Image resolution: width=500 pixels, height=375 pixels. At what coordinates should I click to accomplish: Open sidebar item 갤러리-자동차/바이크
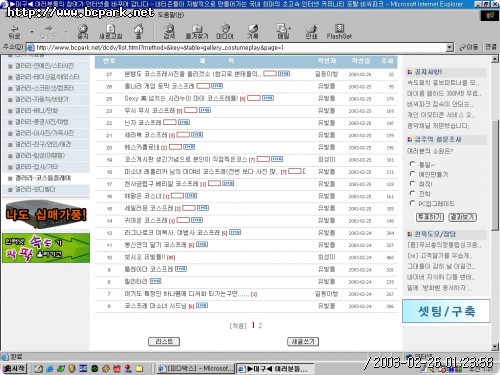pyautogui.click(x=42, y=99)
